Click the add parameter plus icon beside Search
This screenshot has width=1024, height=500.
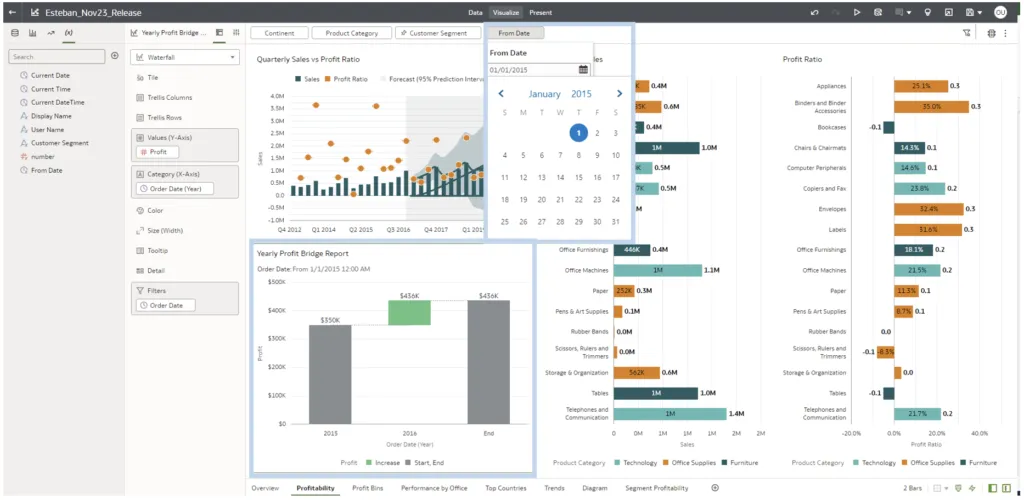pyautogui.click(x=115, y=56)
